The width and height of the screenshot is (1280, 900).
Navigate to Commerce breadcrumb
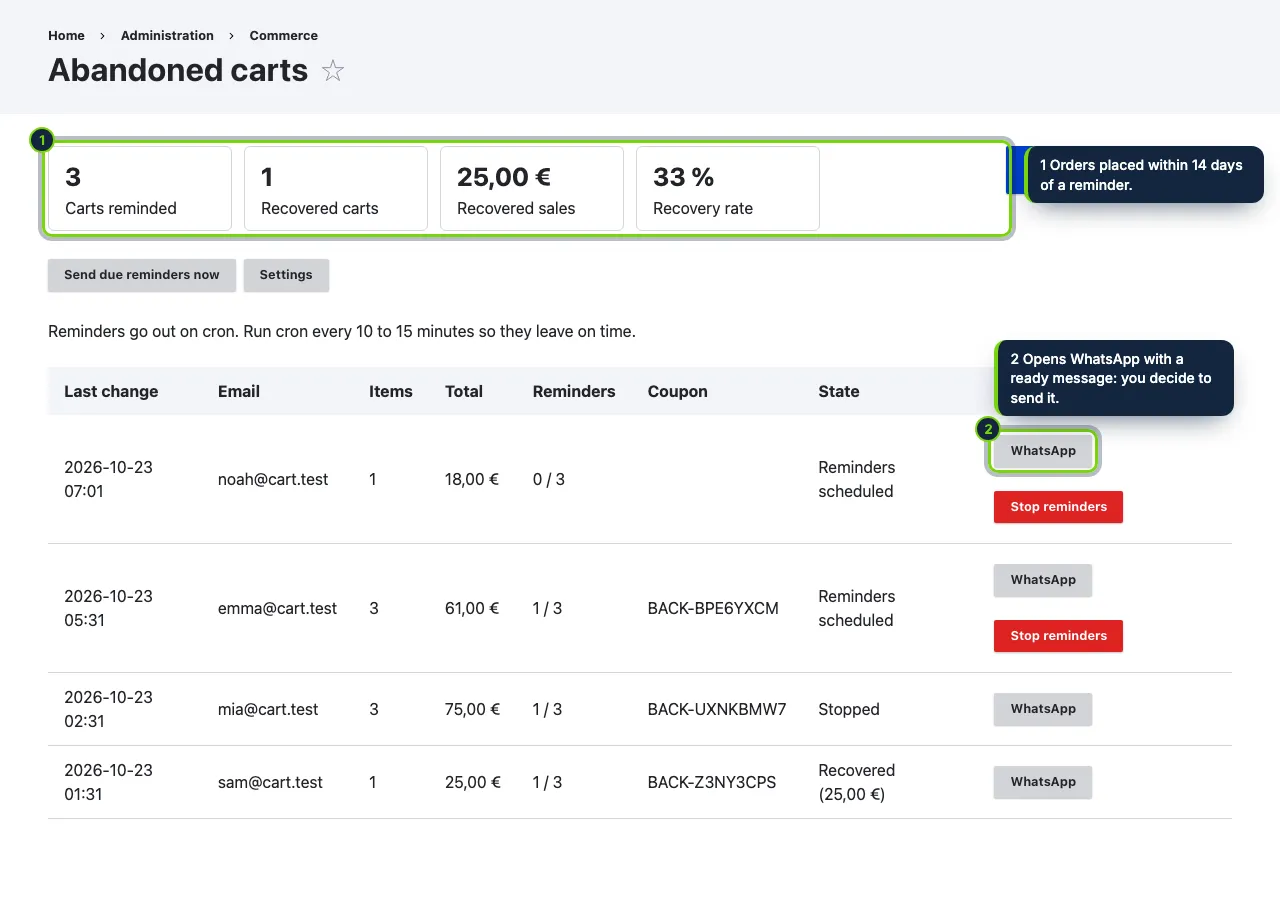284,35
